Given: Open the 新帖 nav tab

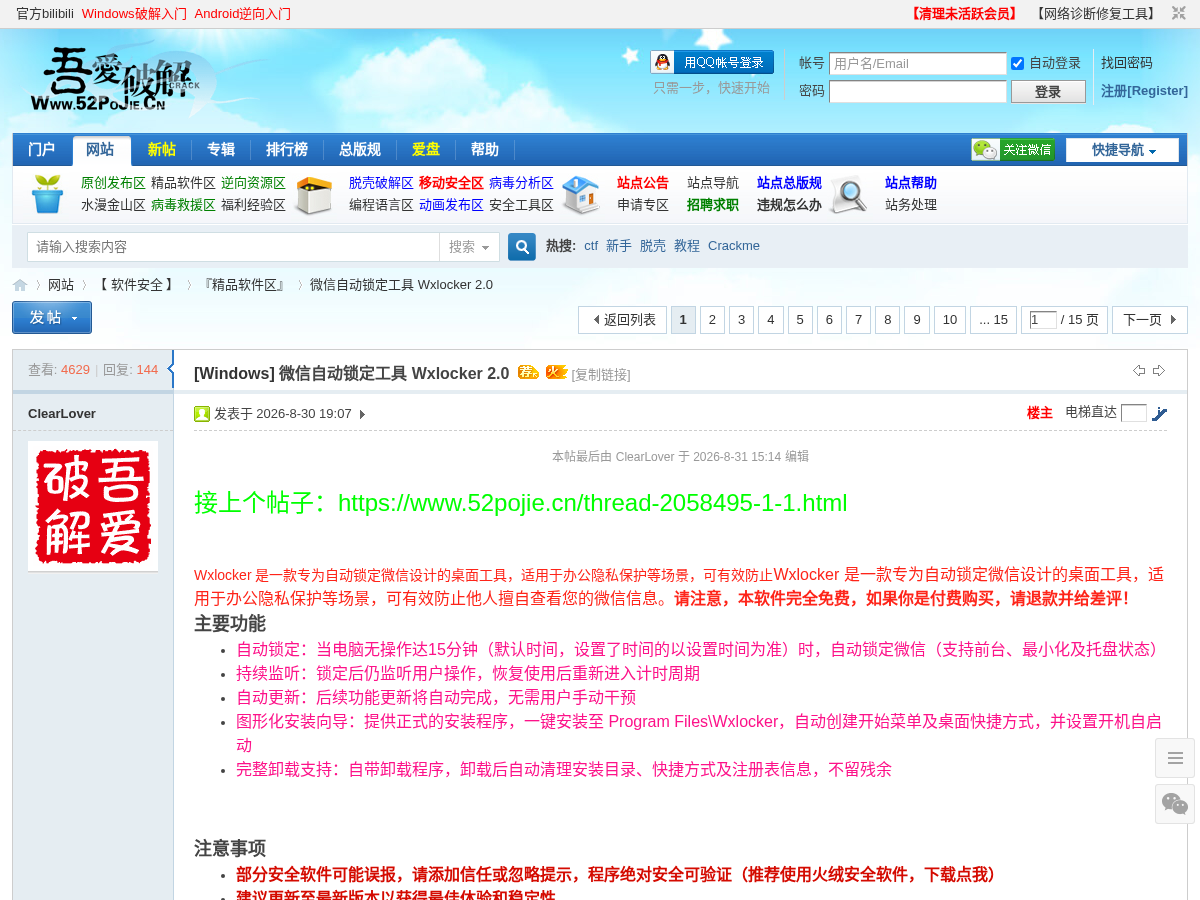Looking at the screenshot, I should (x=162, y=149).
